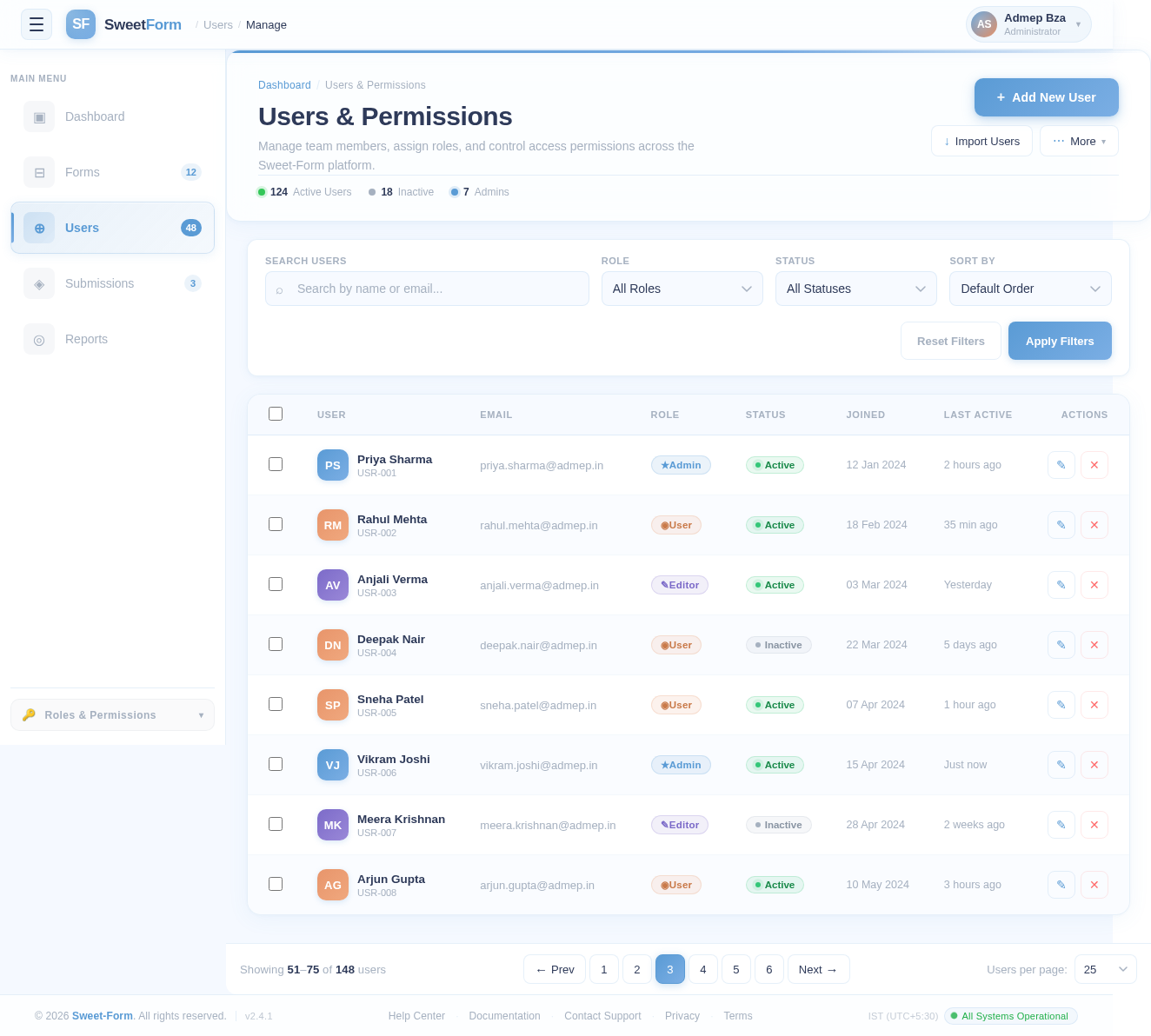1151x1036 pixels.
Task: Select Vikram Joshi's row checkbox
Action: 276,764
